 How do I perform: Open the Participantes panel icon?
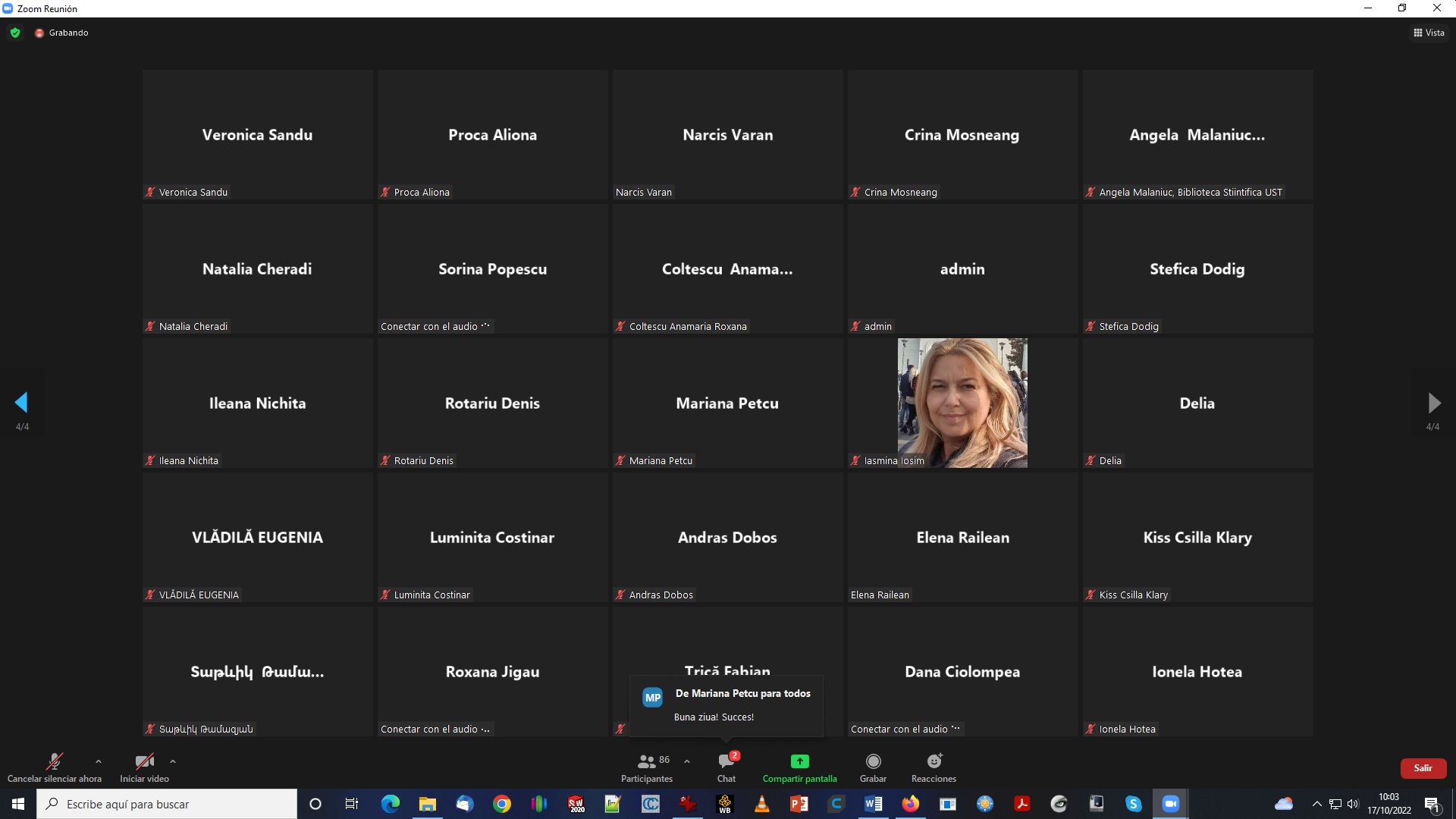(646, 761)
